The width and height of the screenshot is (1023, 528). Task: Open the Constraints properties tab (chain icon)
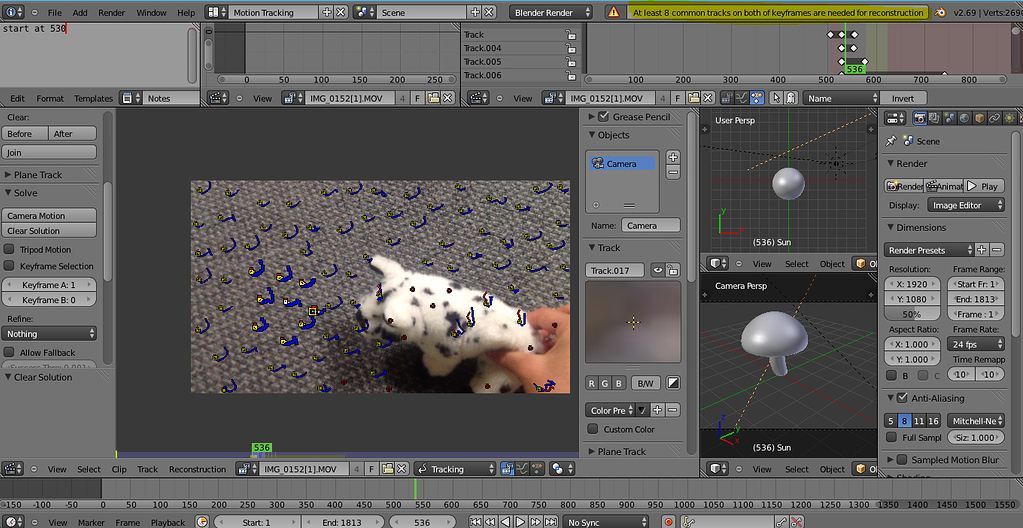tap(995, 118)
